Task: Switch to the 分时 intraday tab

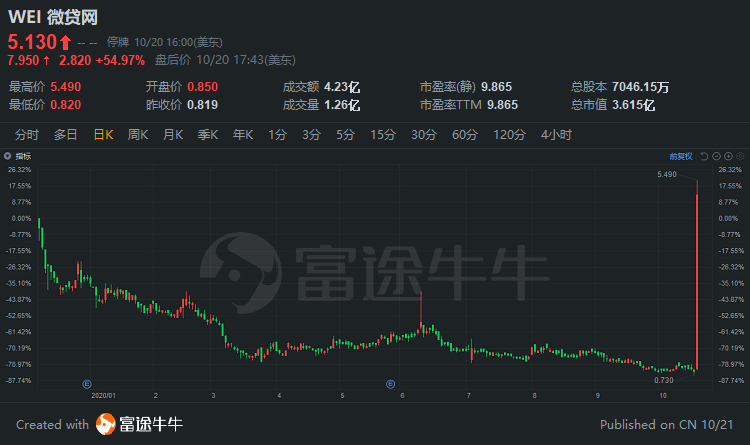Action: pos(27,135)
